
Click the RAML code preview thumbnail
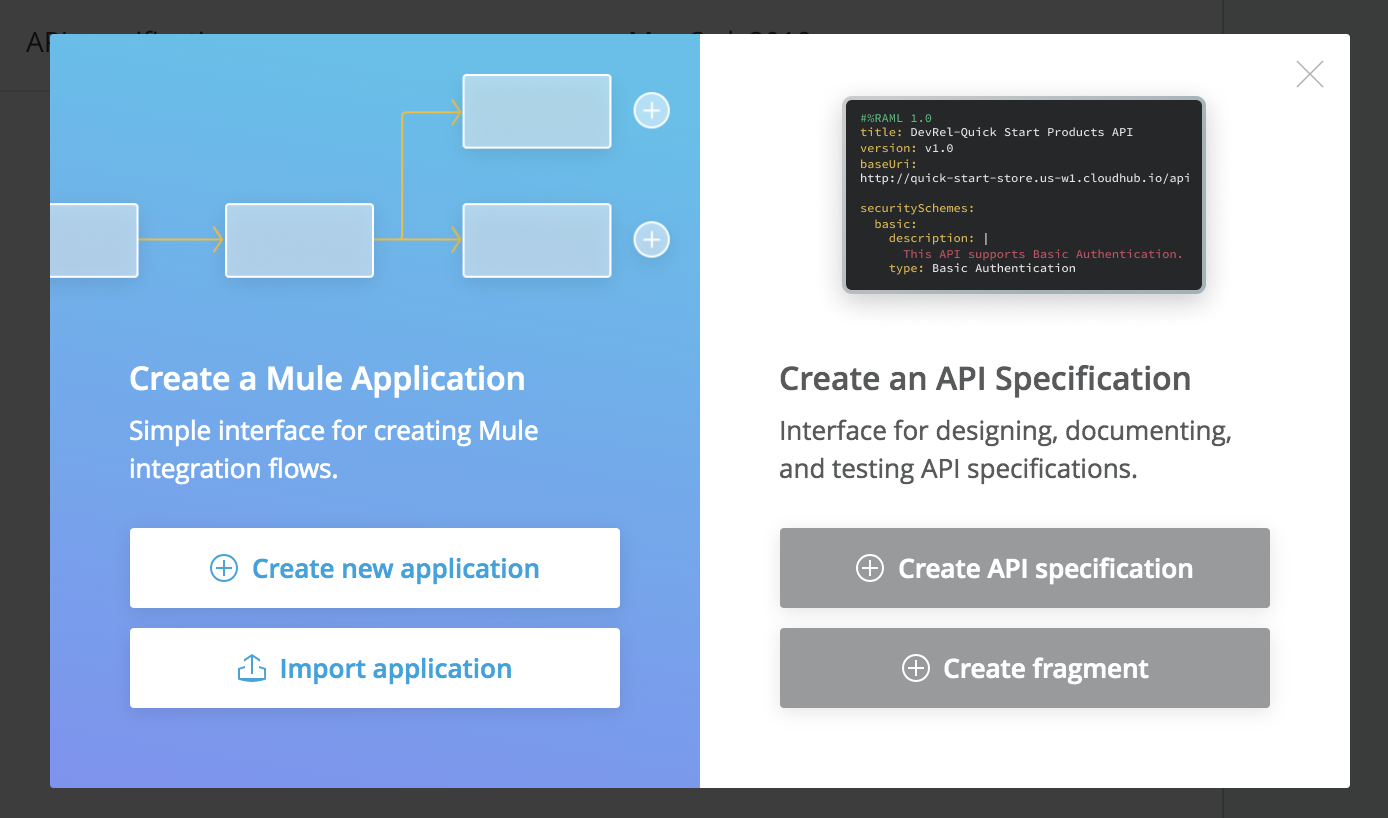(x=1025, y=195)
